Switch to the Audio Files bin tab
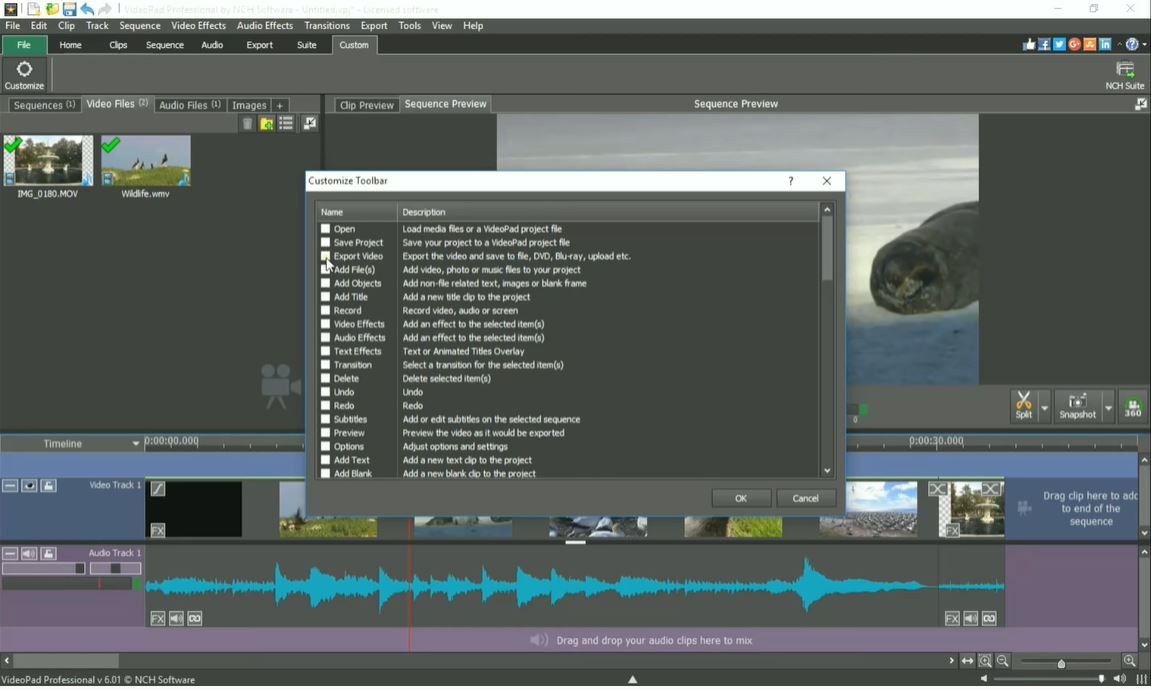Viewport: 1151px width, 690px height. (189, 105)
